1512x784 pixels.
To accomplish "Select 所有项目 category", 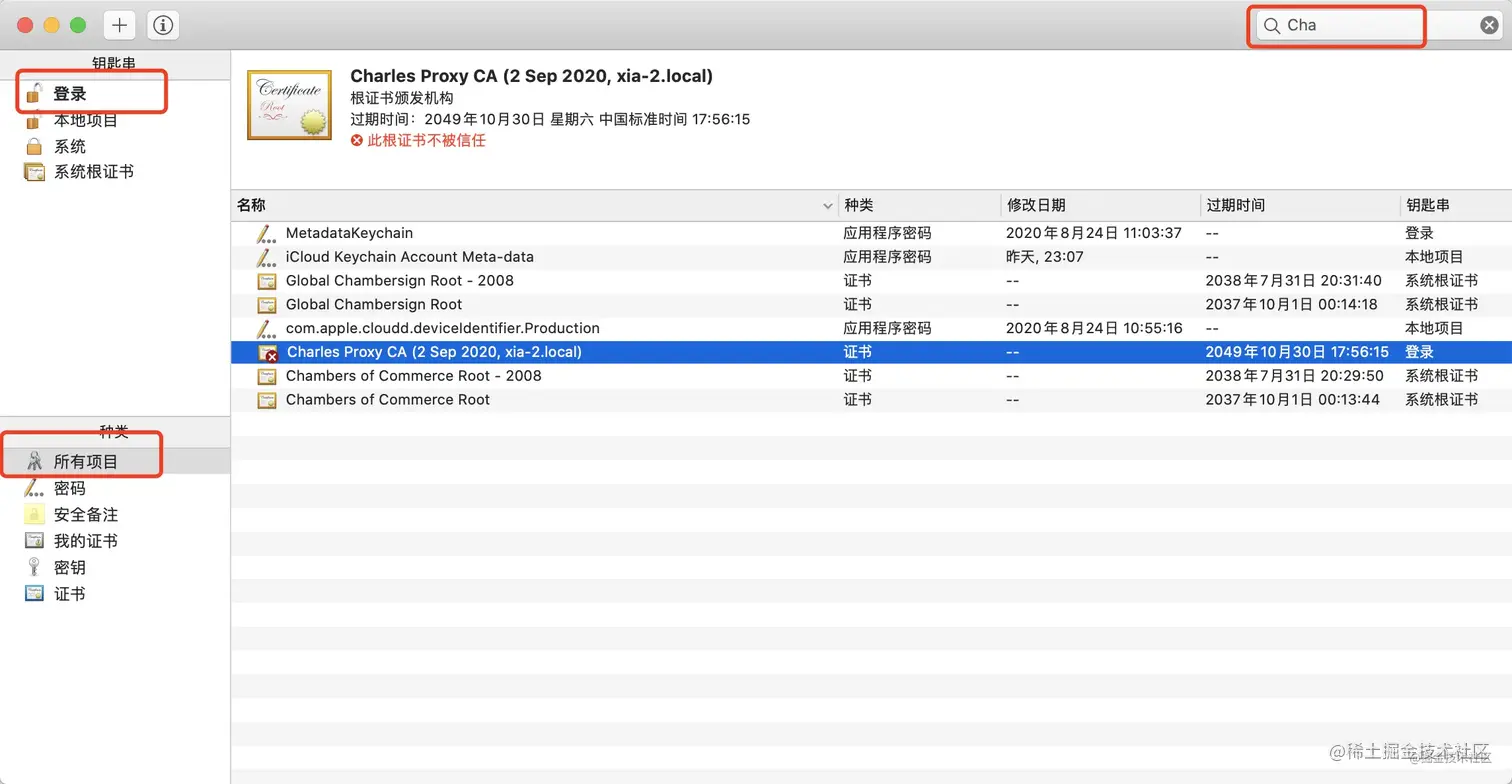I will [x=115, y=462].
